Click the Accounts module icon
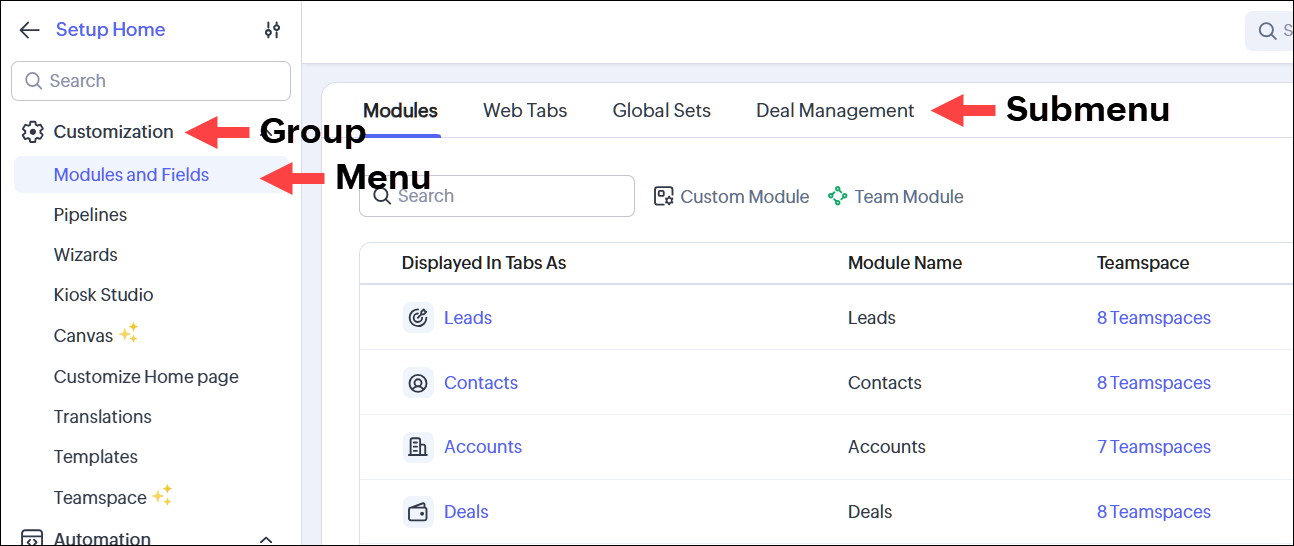 coord(418,447)
